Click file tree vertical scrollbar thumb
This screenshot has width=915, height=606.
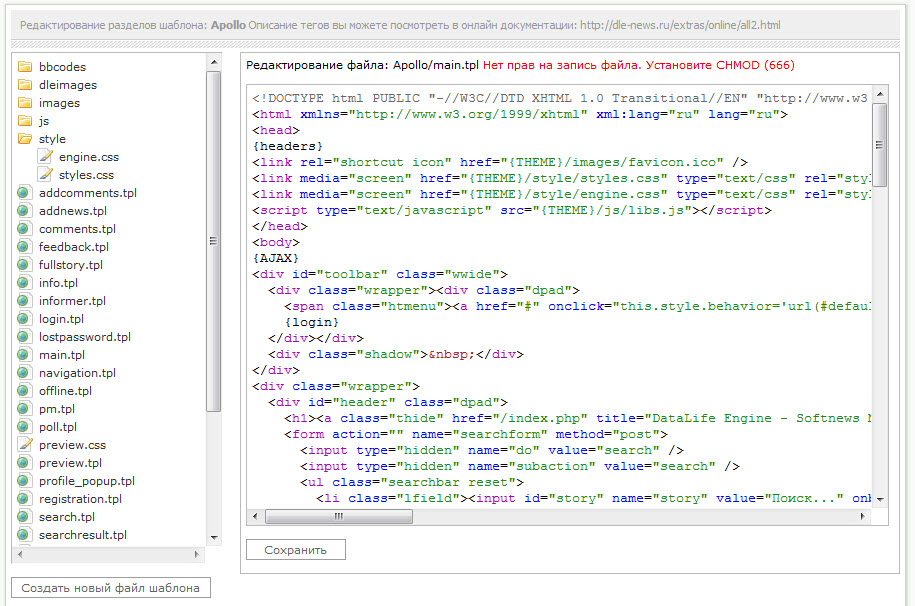click(214, 241)
